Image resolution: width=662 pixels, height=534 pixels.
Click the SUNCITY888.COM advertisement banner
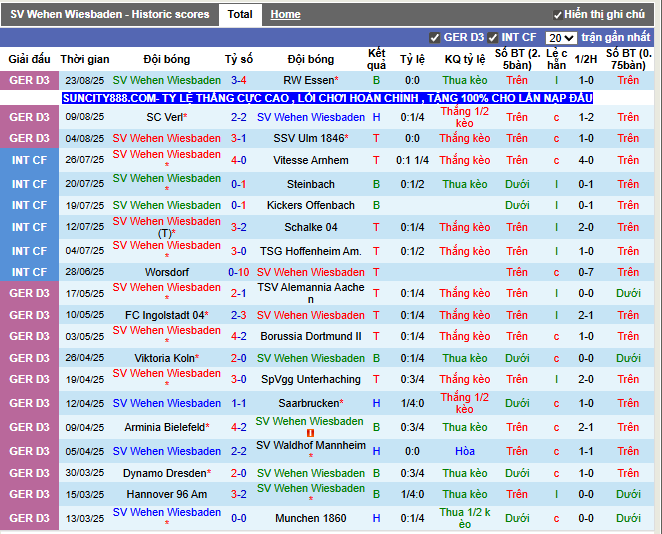(328, 98)
